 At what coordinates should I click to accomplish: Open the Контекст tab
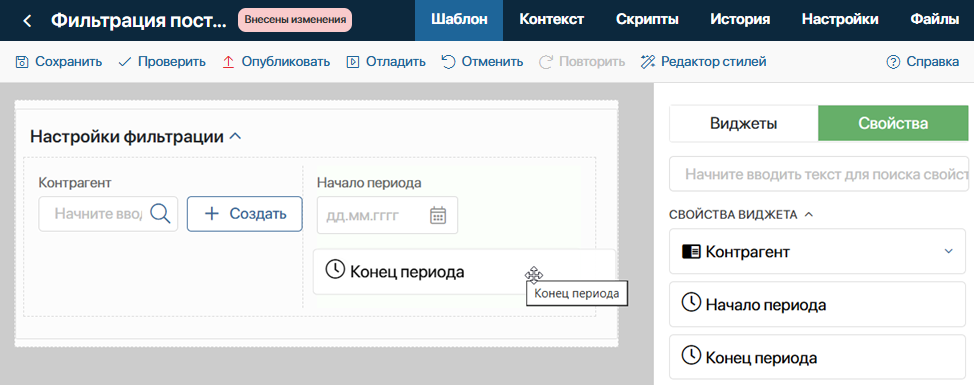[x=552, y=20]
